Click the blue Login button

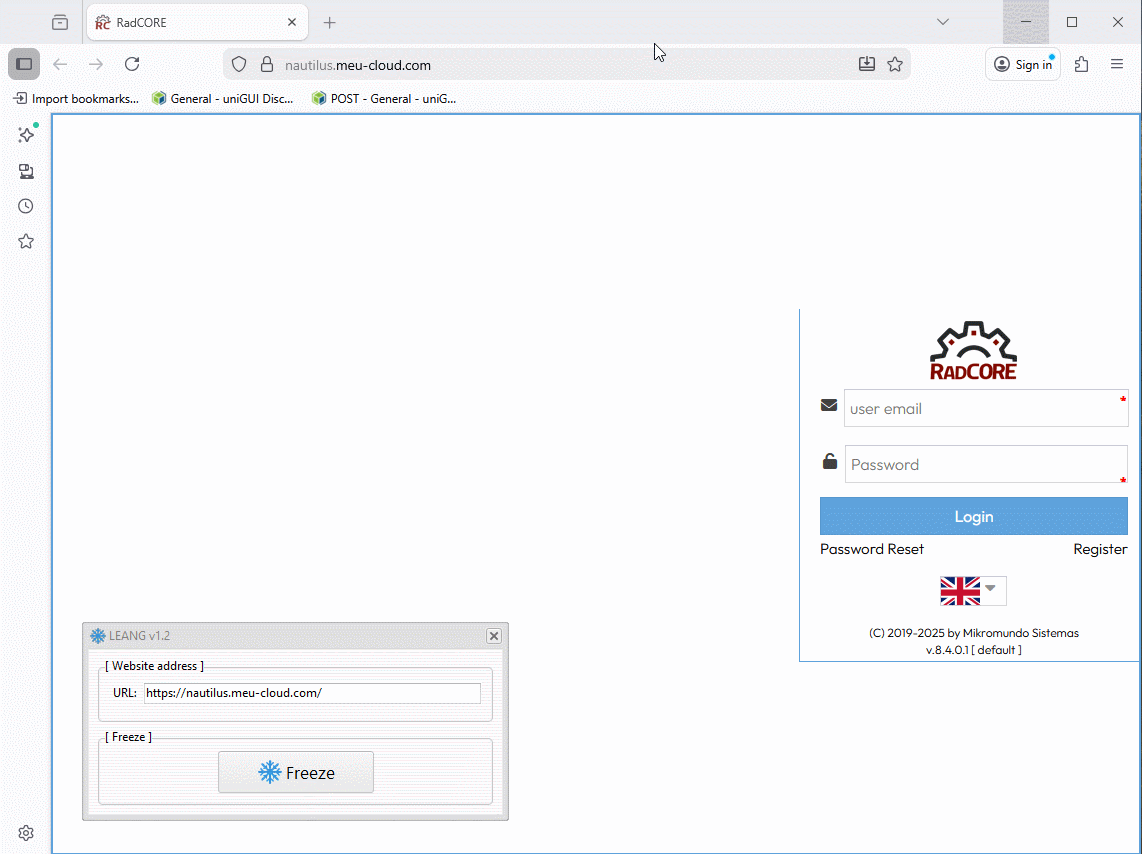[x=974, y=516]
